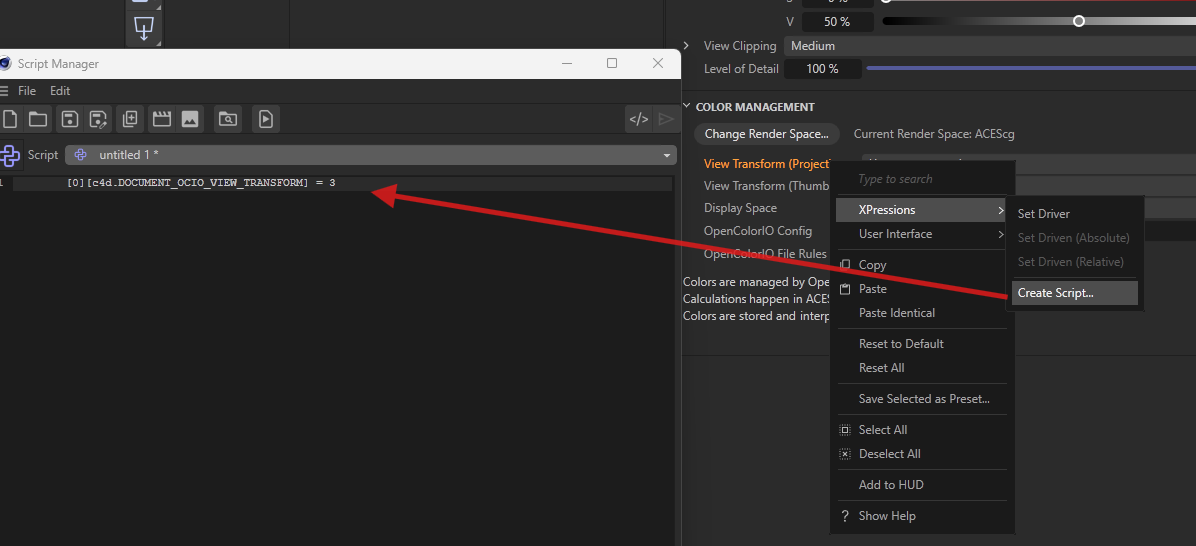Click the Change Render Space... button
This screenshot has height=546, width=1196.
[x=766, y=134]
